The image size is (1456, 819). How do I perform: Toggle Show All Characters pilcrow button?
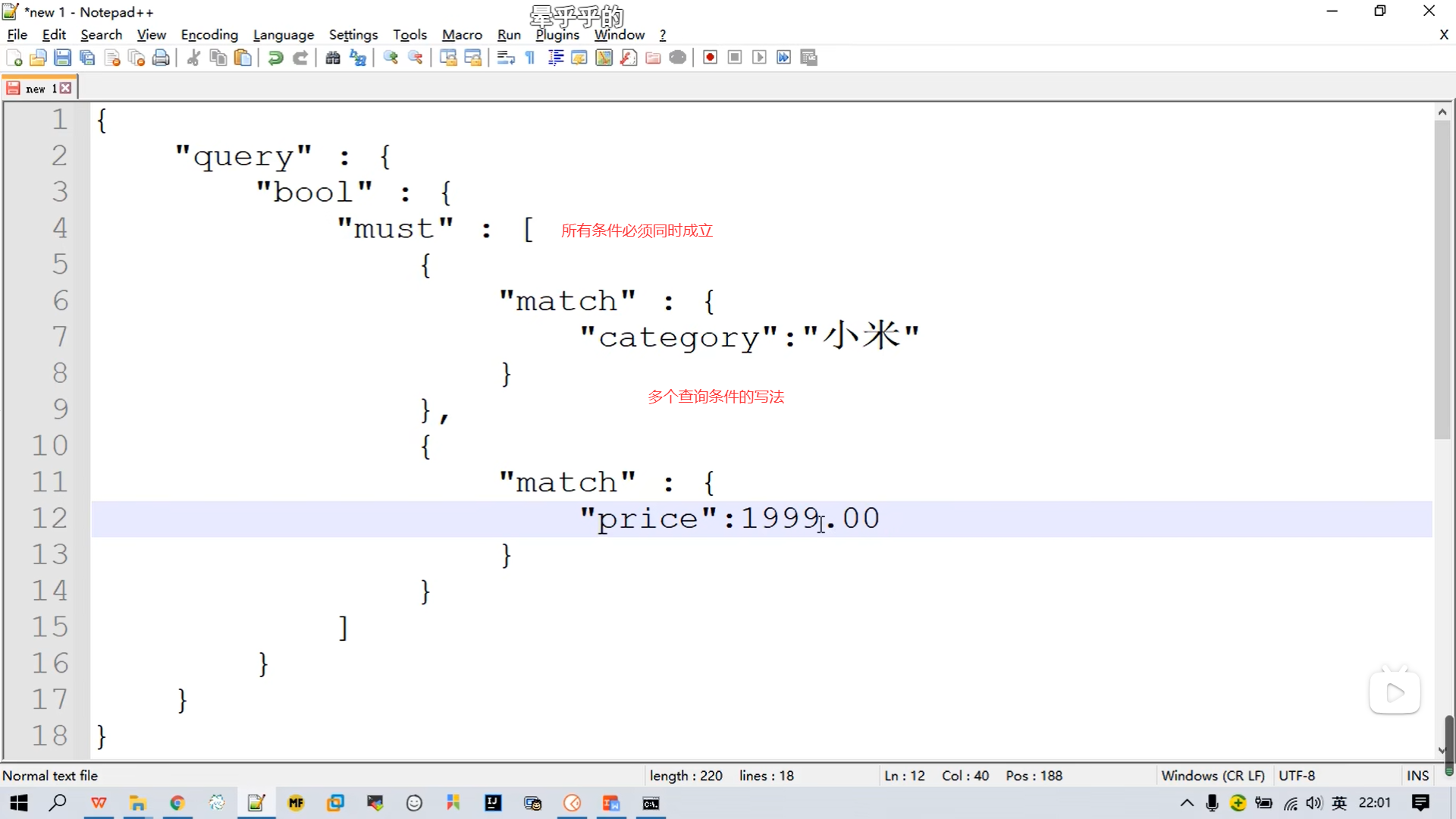coord(530,58)
